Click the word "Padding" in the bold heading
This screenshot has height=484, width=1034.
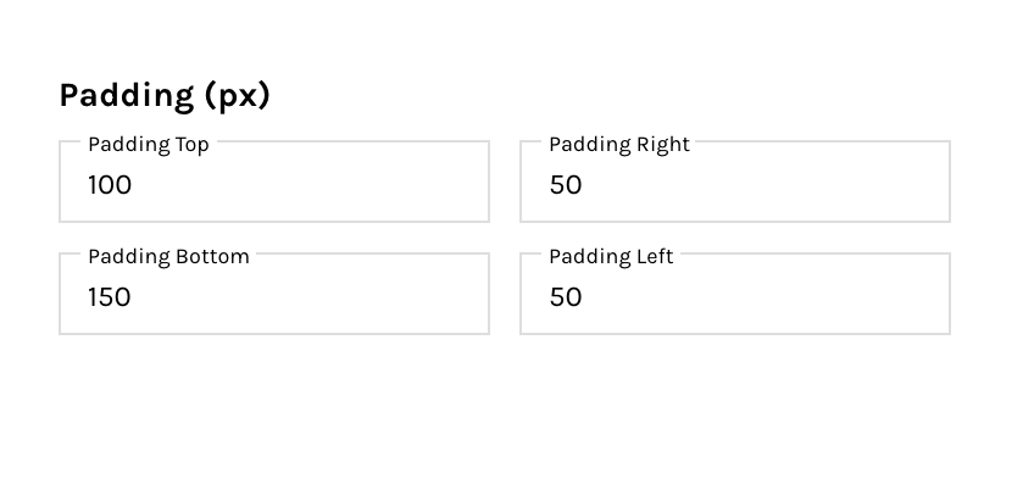[126, 96]
